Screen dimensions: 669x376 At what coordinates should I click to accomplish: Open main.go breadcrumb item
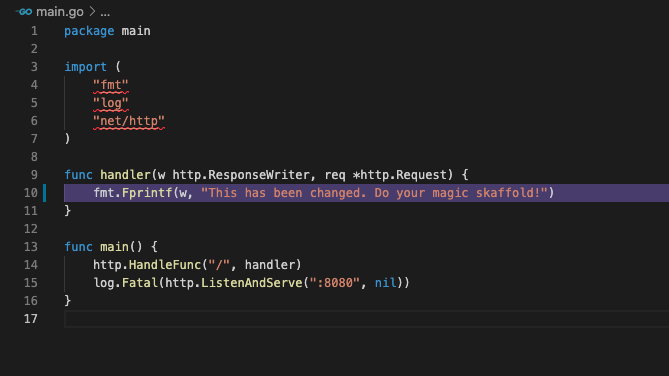[60, 12]
